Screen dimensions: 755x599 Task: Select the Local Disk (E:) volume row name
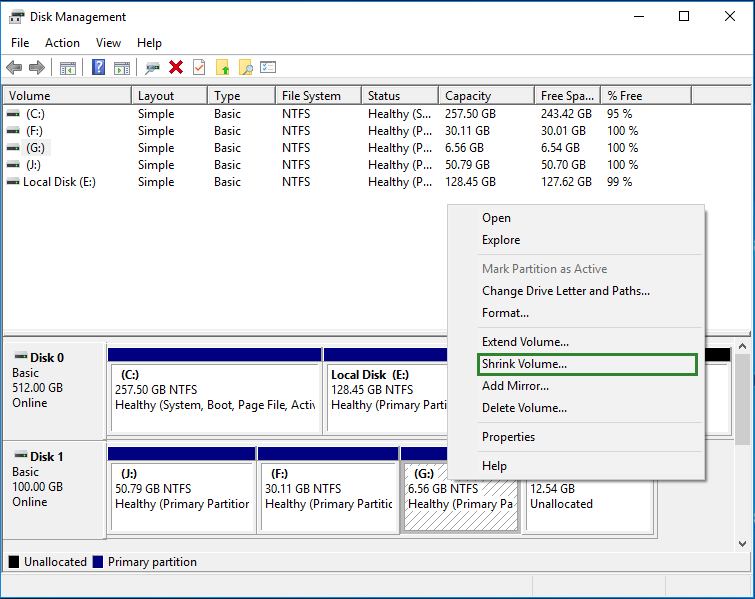[59, 182]
